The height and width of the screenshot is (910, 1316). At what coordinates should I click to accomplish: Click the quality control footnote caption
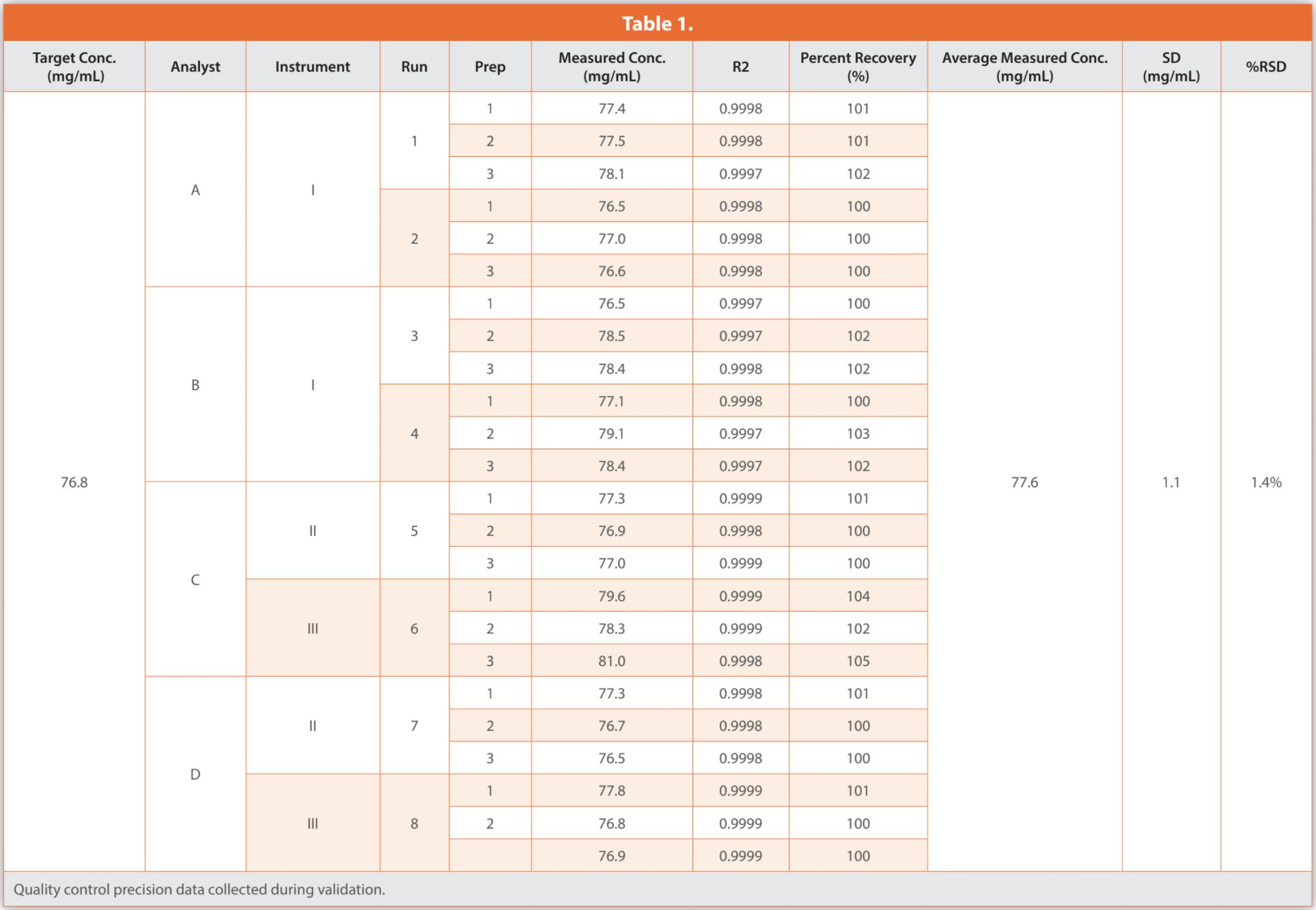point(199,890)
